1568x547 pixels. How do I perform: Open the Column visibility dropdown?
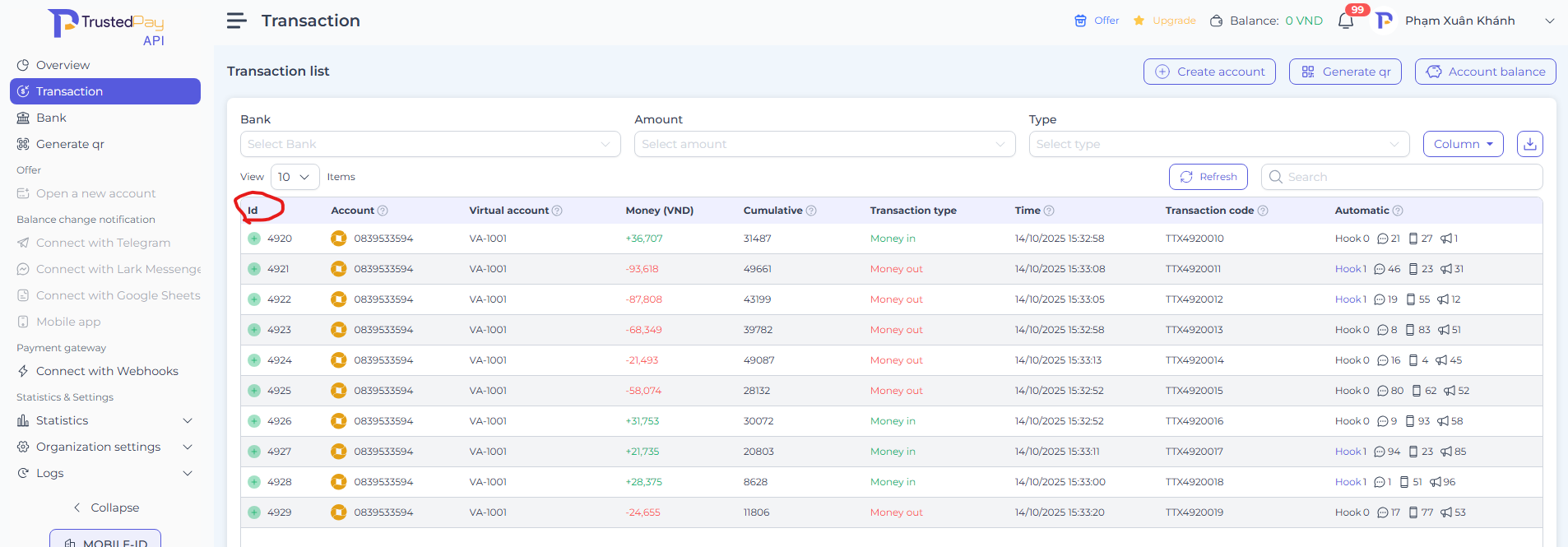click(x=1463, y=144)
